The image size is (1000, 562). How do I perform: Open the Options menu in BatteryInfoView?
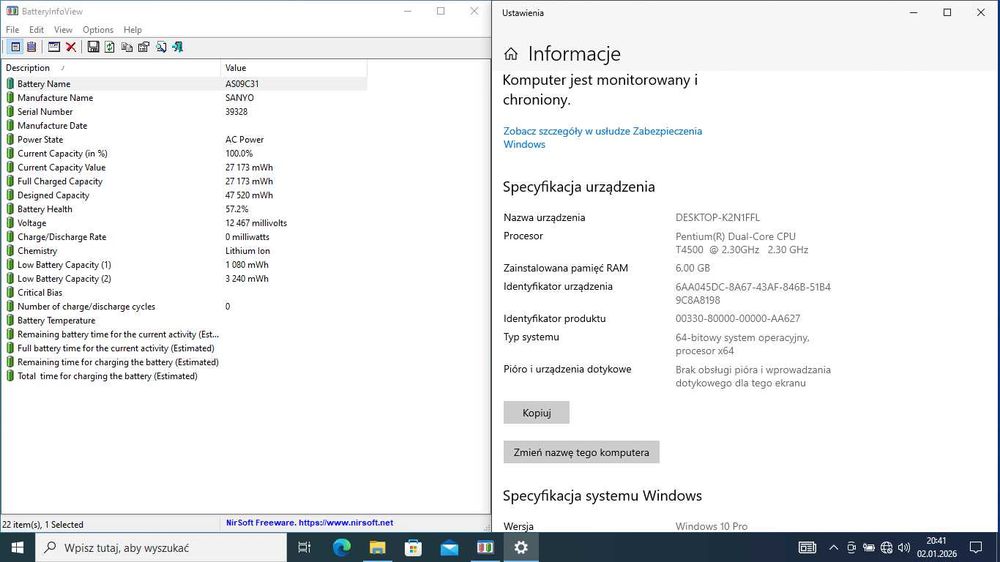click(x=98, y=29)
